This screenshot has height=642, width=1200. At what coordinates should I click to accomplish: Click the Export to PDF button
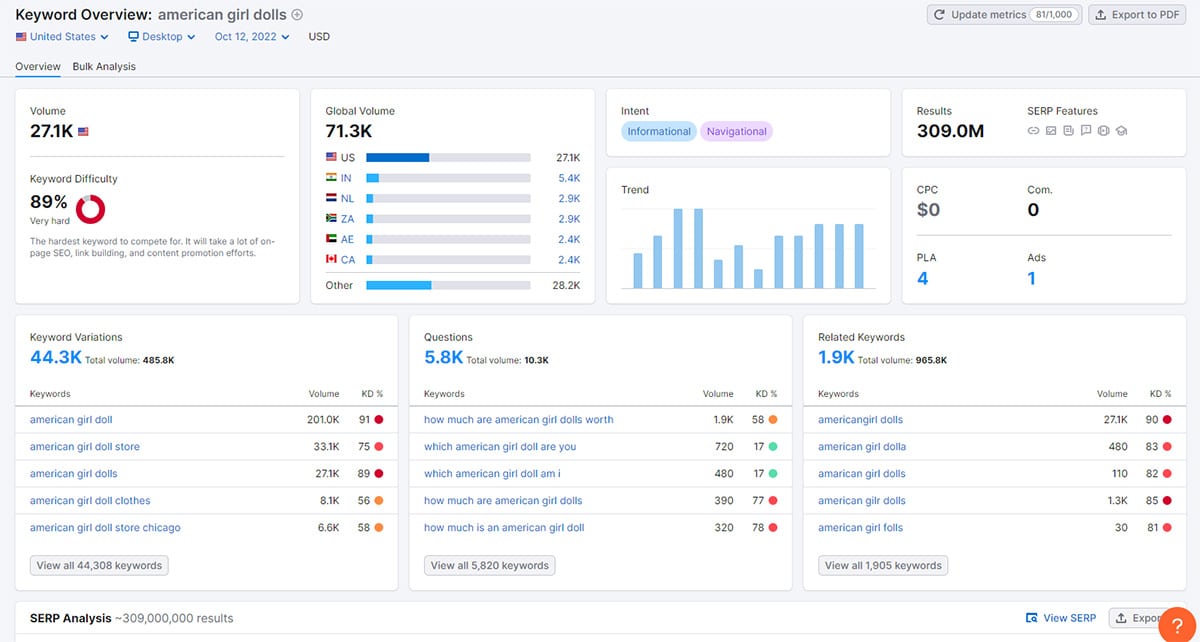coord(1136,15)
